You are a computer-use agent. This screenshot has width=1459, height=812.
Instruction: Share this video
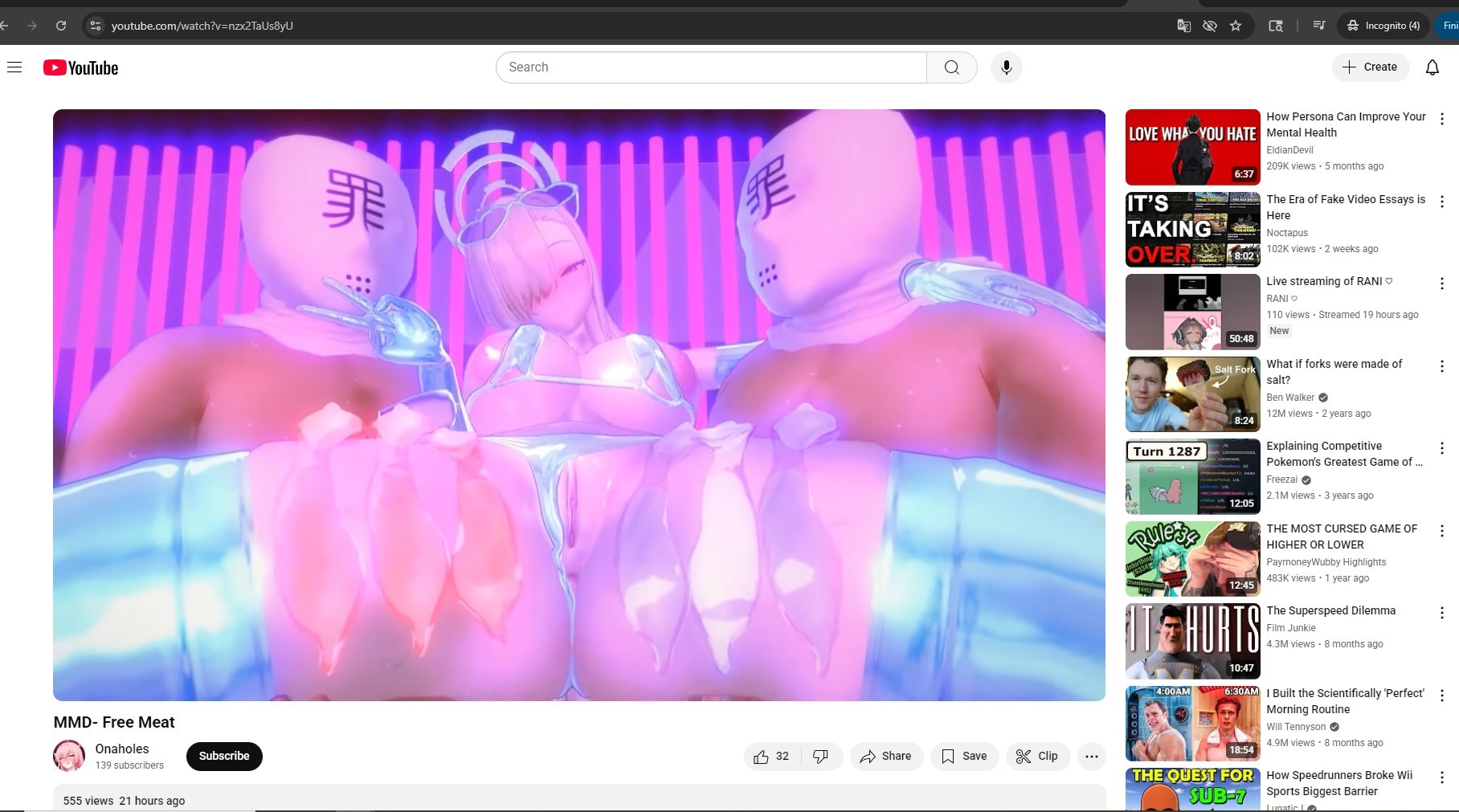tap(885, 757)
